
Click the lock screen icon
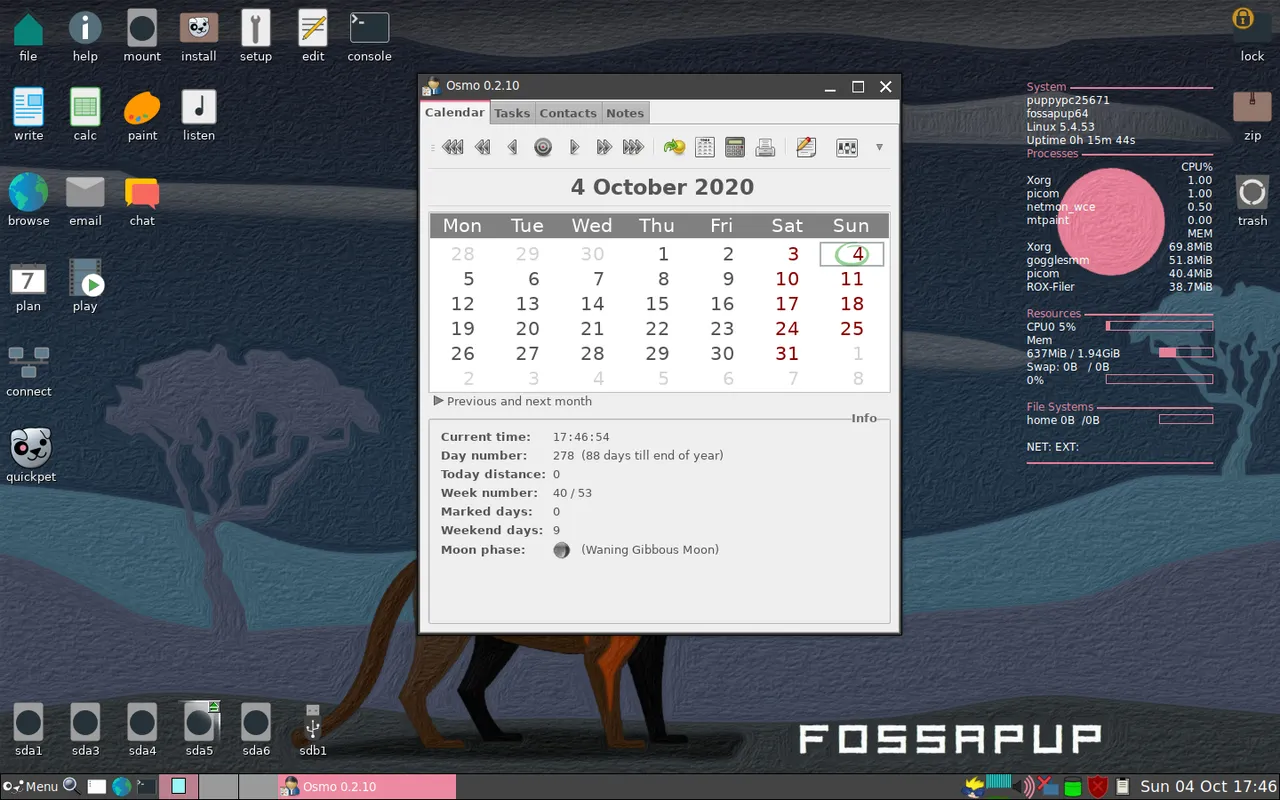coord(1252,35)
